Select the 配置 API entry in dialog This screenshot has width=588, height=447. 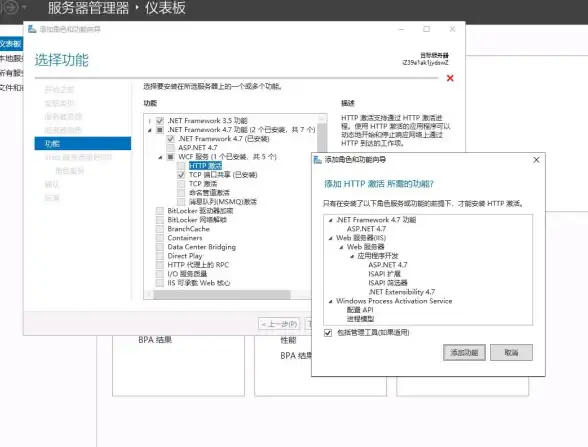point(360,310)
